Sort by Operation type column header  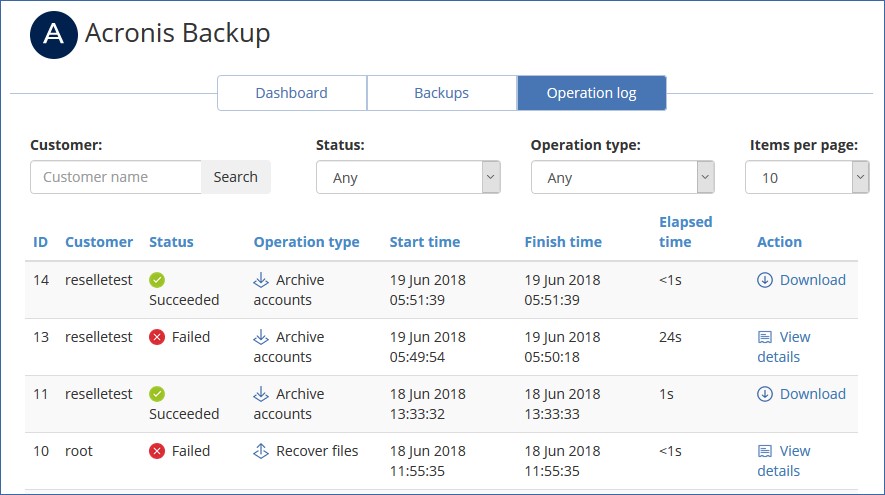306,243
